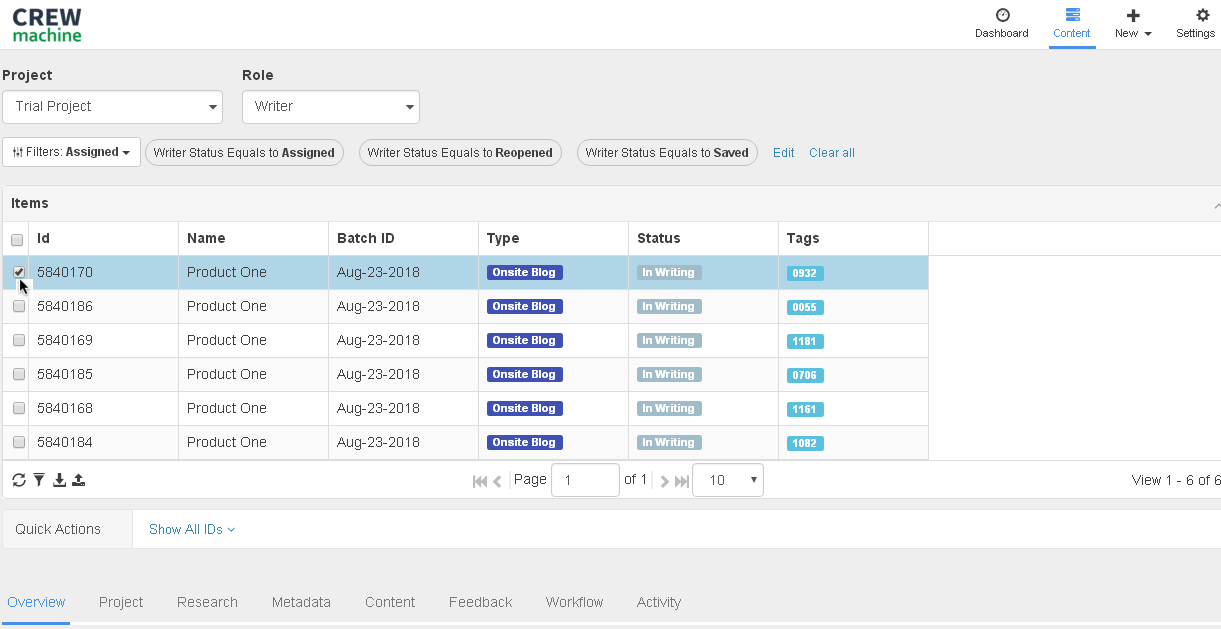The width and height of the screenshot is (1221, 629).
Task: Check the row 5840184 checkbox
Action: point(19,442)
